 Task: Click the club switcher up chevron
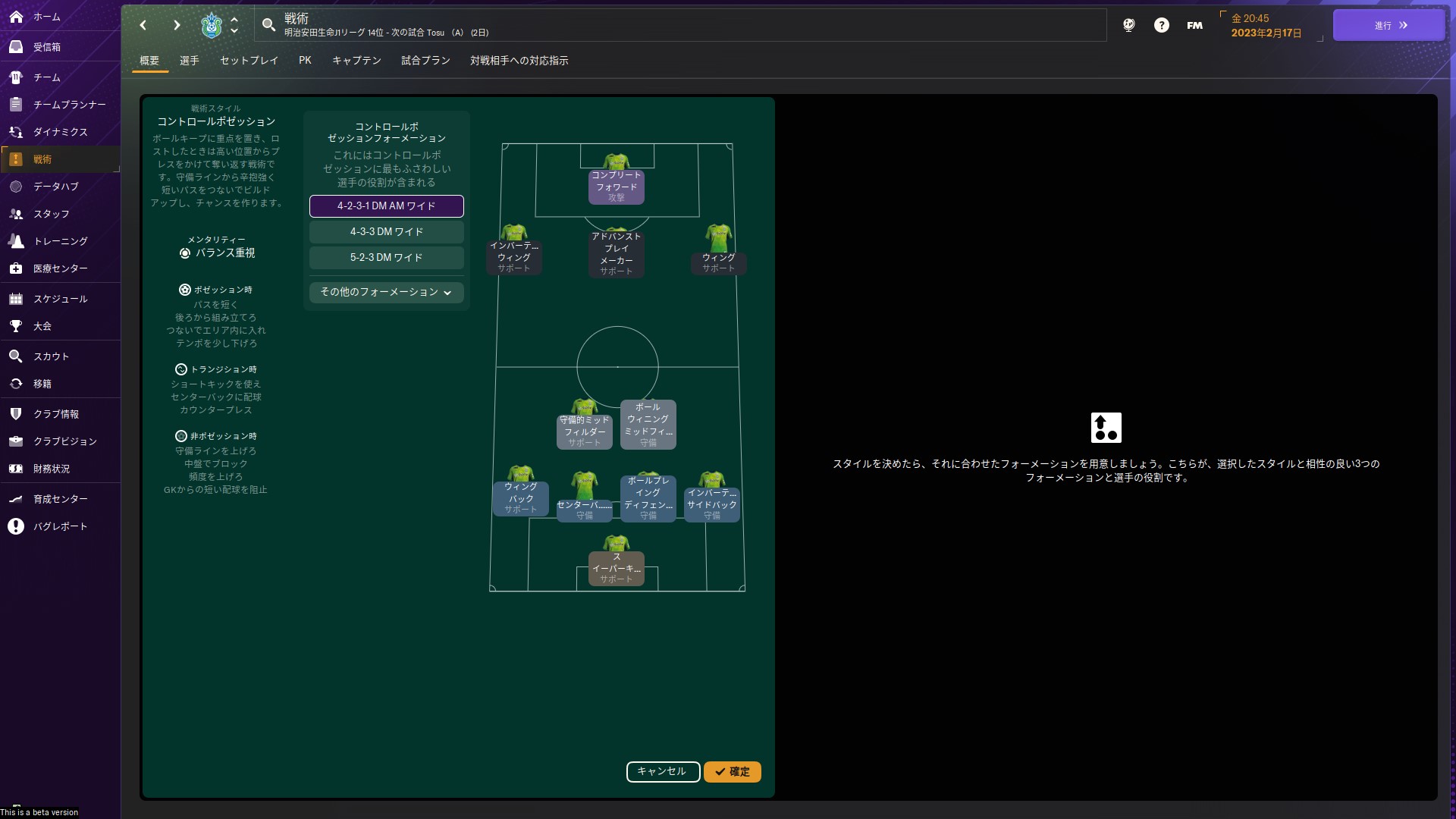pos(234,20)
